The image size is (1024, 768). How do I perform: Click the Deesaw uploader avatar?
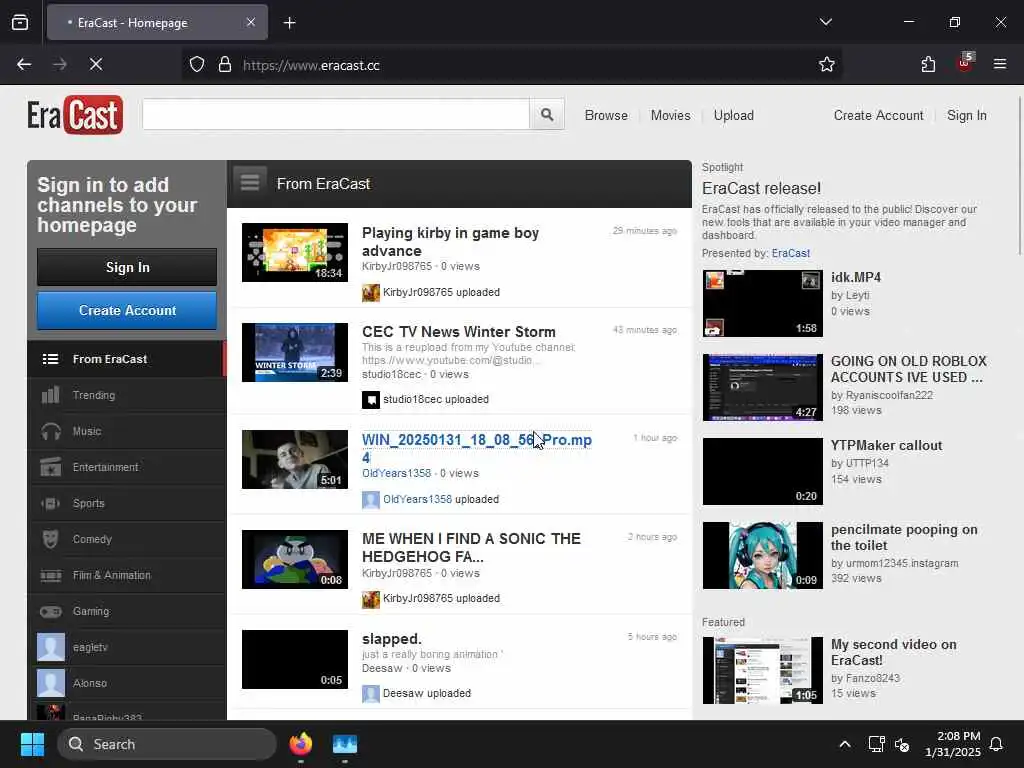[x=371, y=694]
